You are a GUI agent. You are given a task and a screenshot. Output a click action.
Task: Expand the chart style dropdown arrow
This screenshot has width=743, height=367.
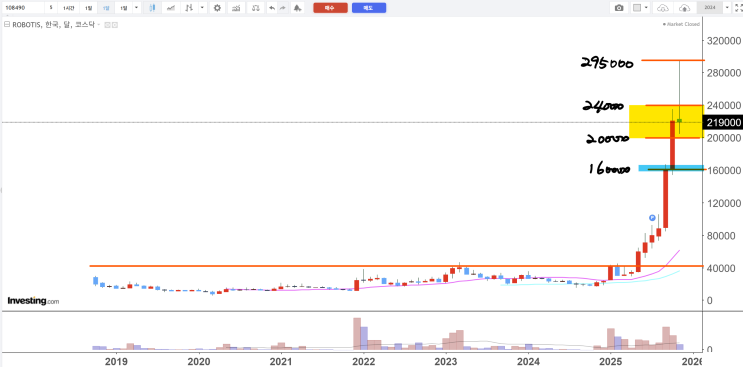point(203,8)
